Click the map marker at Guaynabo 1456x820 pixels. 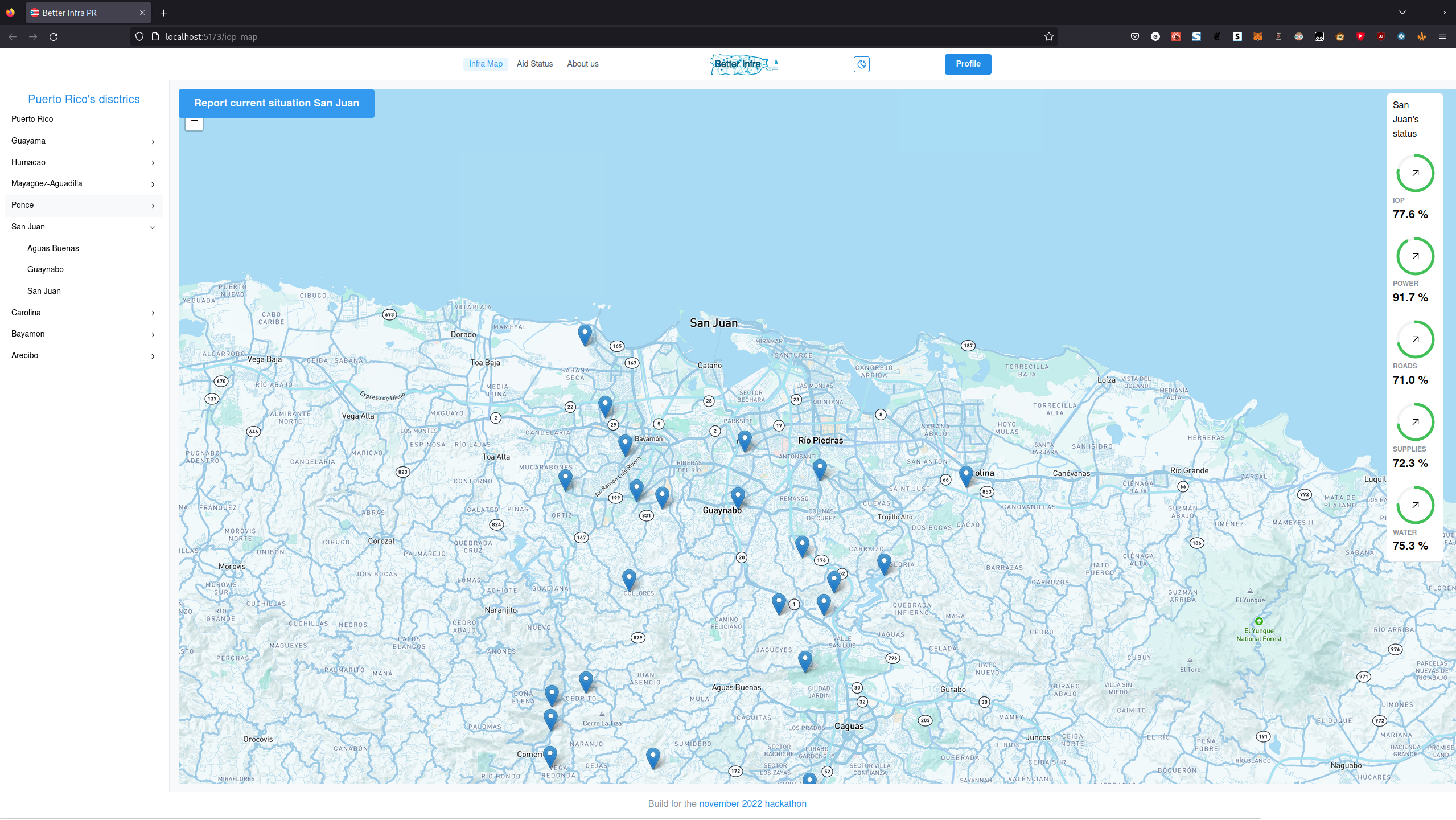pyautogui.click(x=738, y=497)
